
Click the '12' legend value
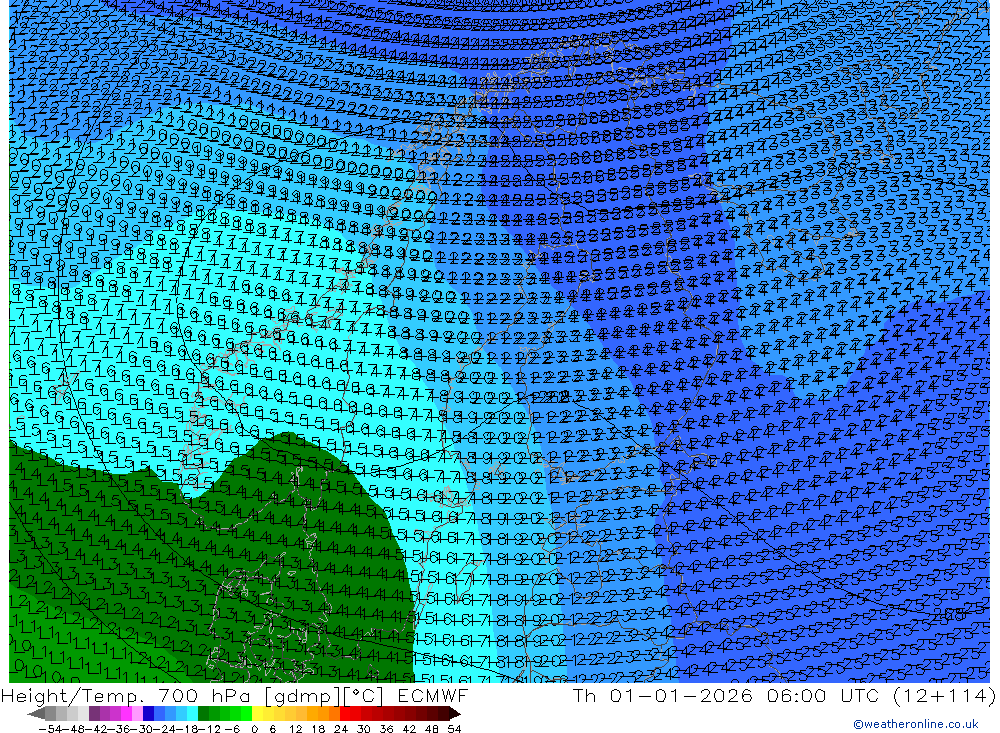[295, 729]
